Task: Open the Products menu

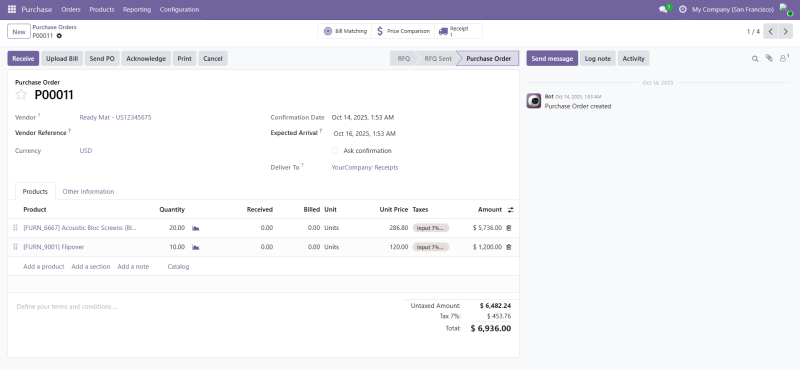Action: pyautogui.click(x=102, y=9)
